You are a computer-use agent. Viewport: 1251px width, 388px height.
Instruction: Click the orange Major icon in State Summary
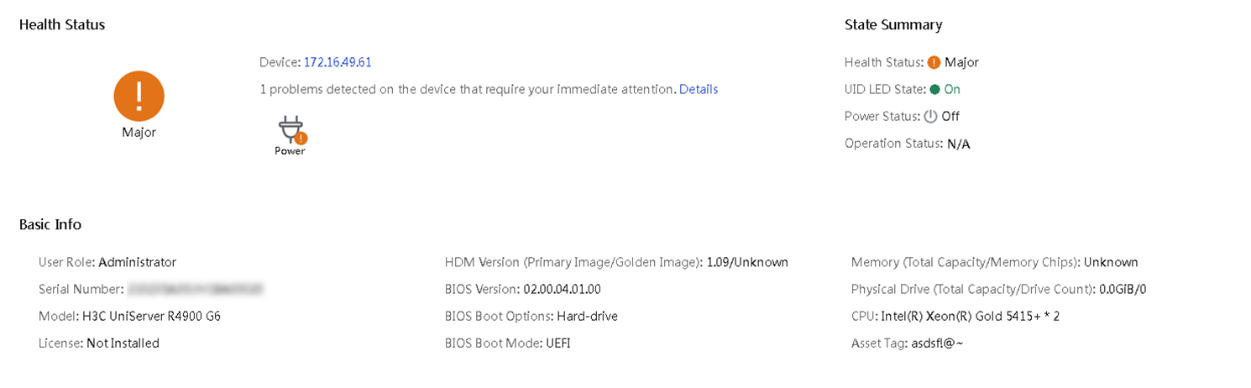(934, 62)
